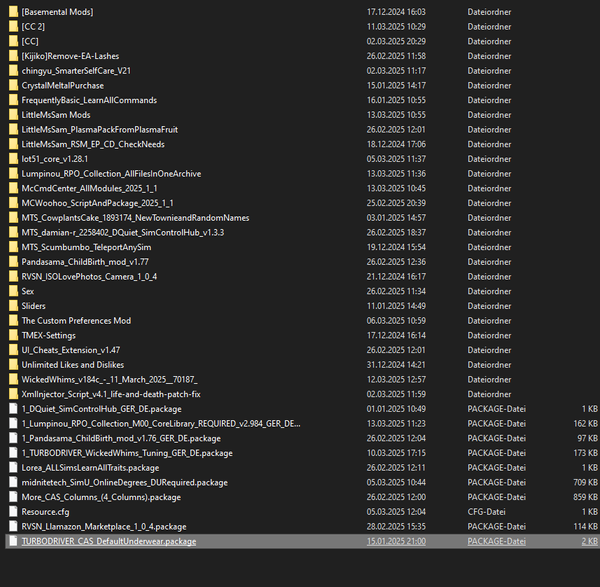600x587 pixels.
Task: Click the The Custom Preferences Mod folder
Action: click(76, 321)
